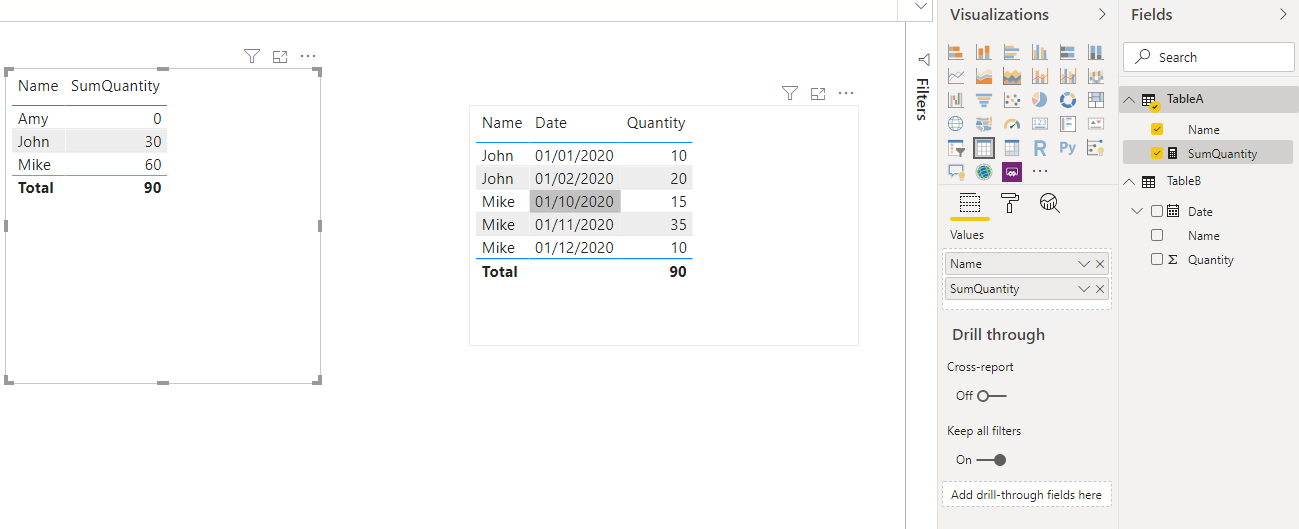This screenshot has width=1299, height=529.
Task: Click the ribbon collapse chevron at top
Action: [921, 7]
